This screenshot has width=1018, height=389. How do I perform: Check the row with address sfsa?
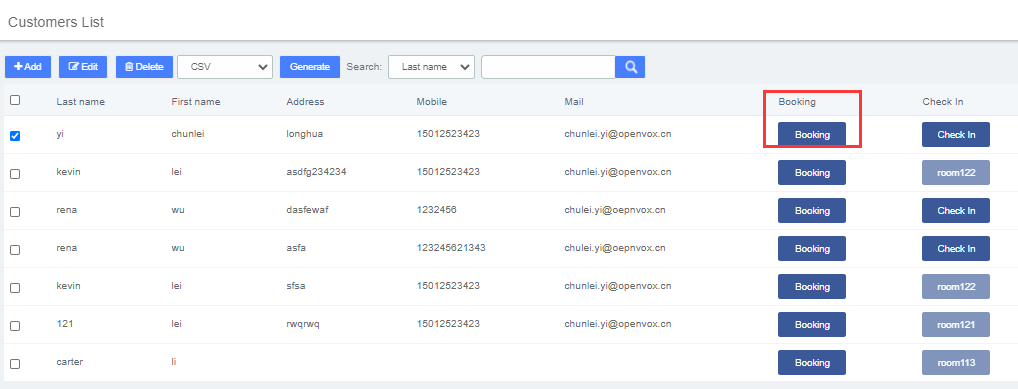pyautogui.click(x=16, y=288)
